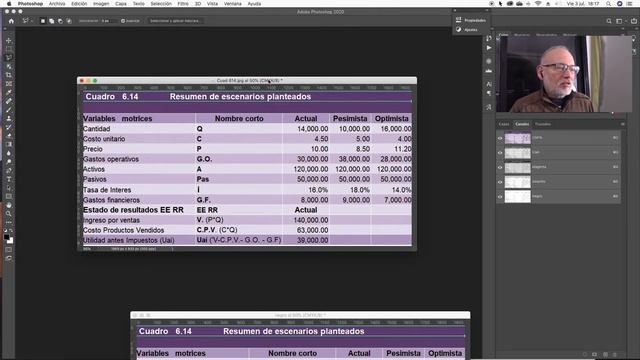Select the Horizontal Type tool
640x360 pixels.
coord(9,179)
